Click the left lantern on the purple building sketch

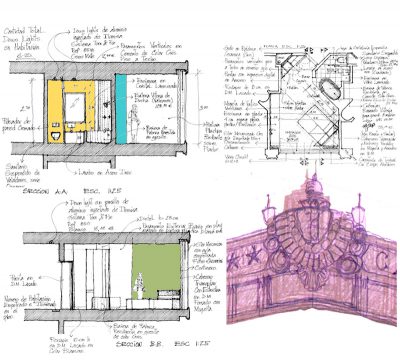[269, 211]
